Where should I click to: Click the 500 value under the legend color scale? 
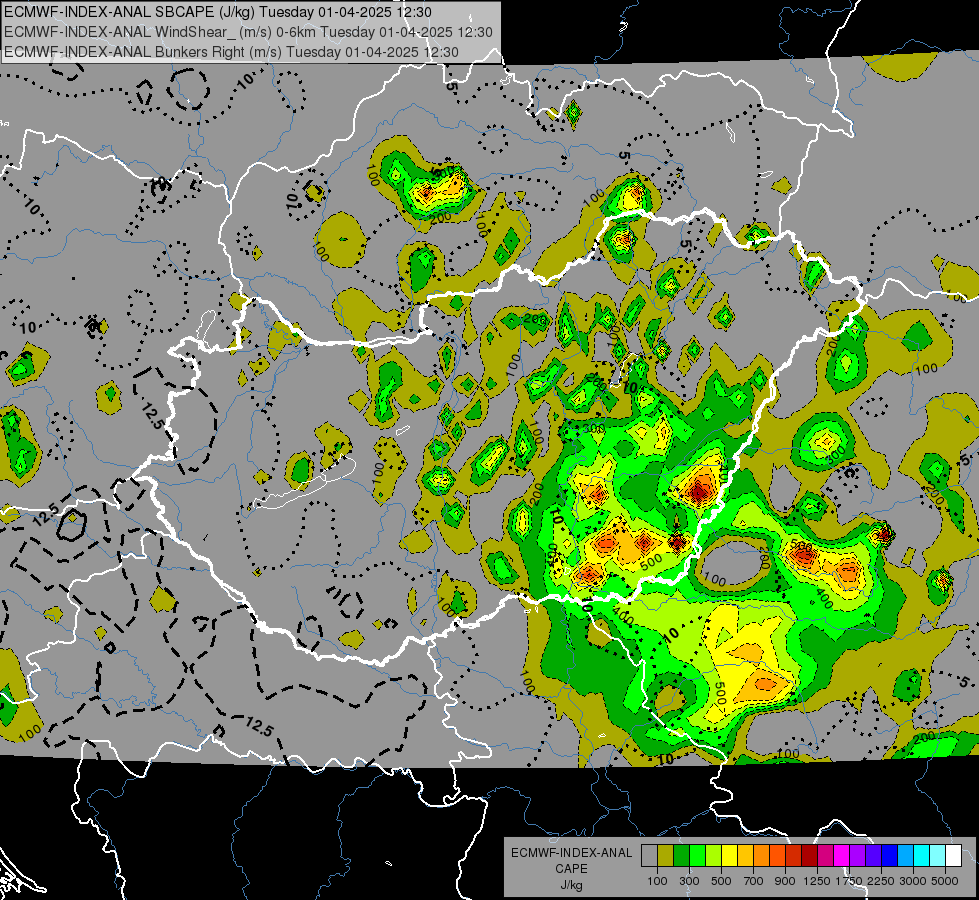point(721,881)
